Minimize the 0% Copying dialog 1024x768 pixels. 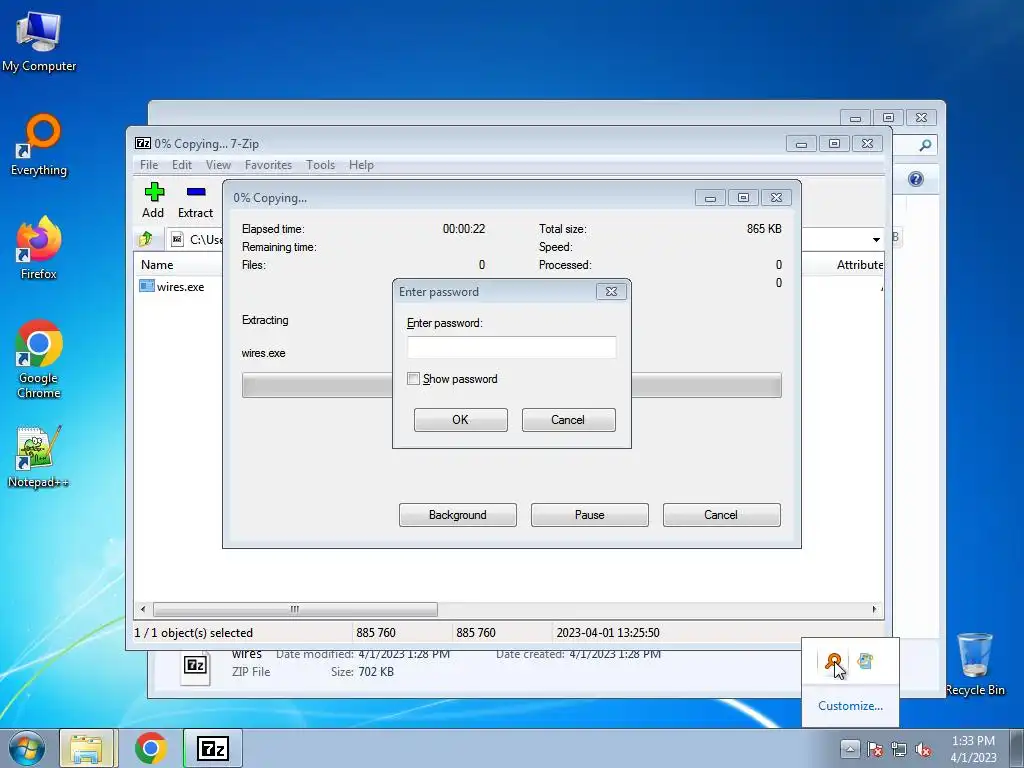[711, 197]
